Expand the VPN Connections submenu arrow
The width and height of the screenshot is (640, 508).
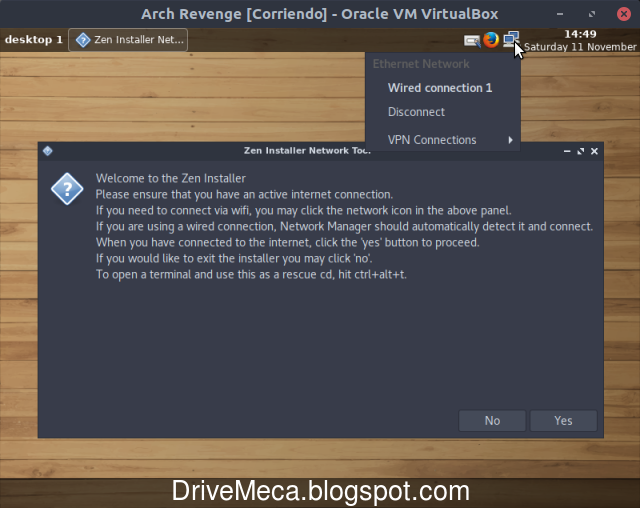510,140
